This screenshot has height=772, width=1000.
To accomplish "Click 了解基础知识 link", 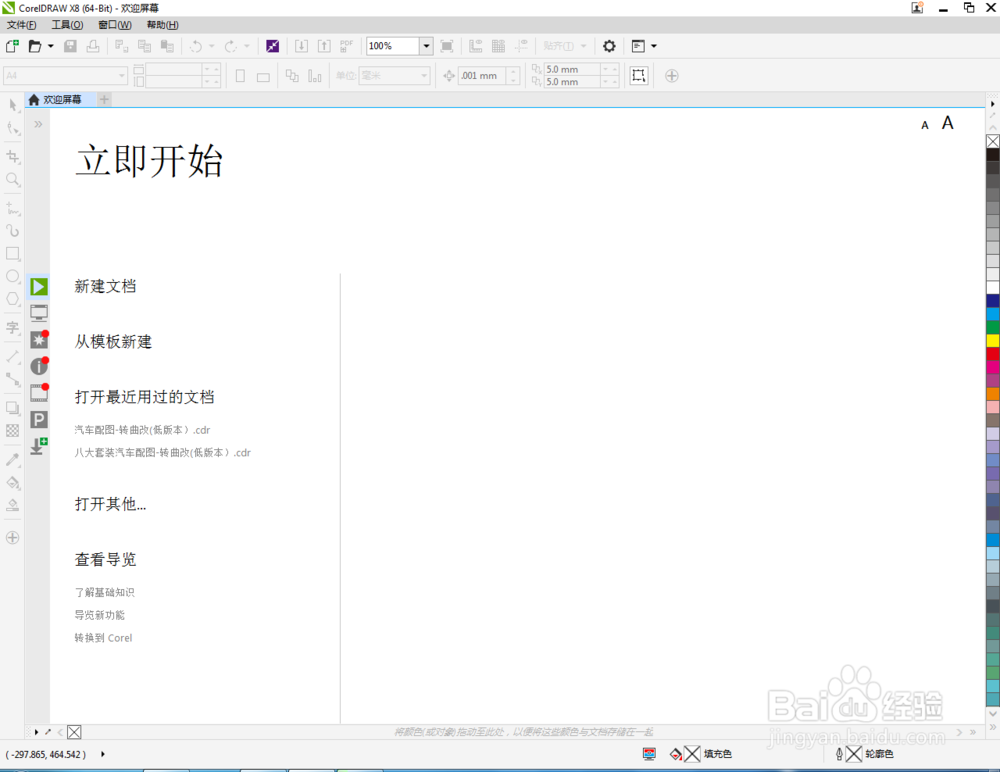I will pos(105,593).
